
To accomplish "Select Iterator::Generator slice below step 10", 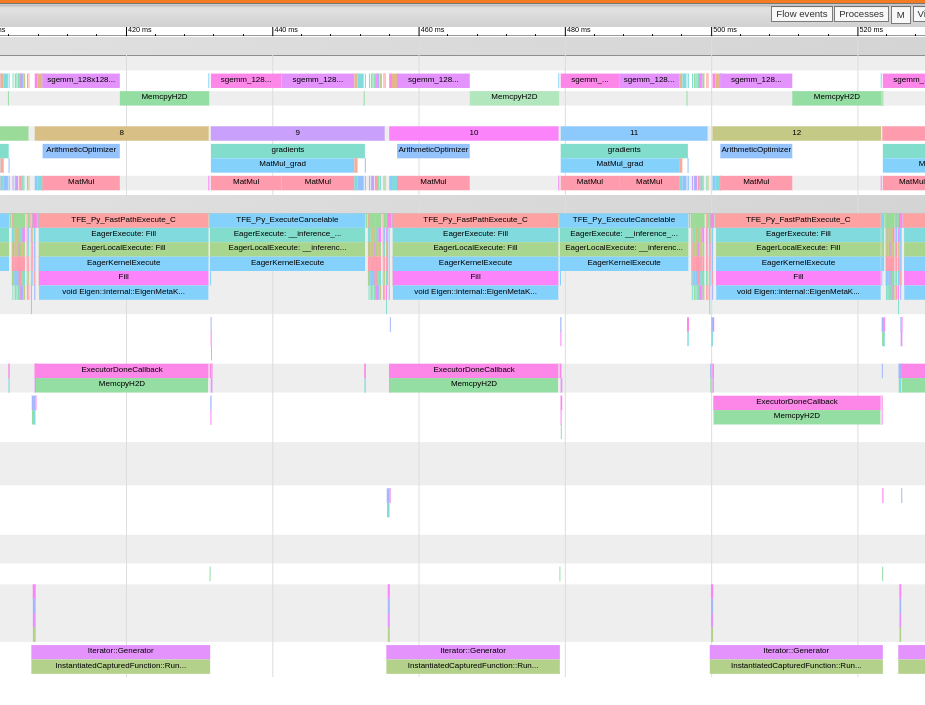I will (x=473, y=651).
